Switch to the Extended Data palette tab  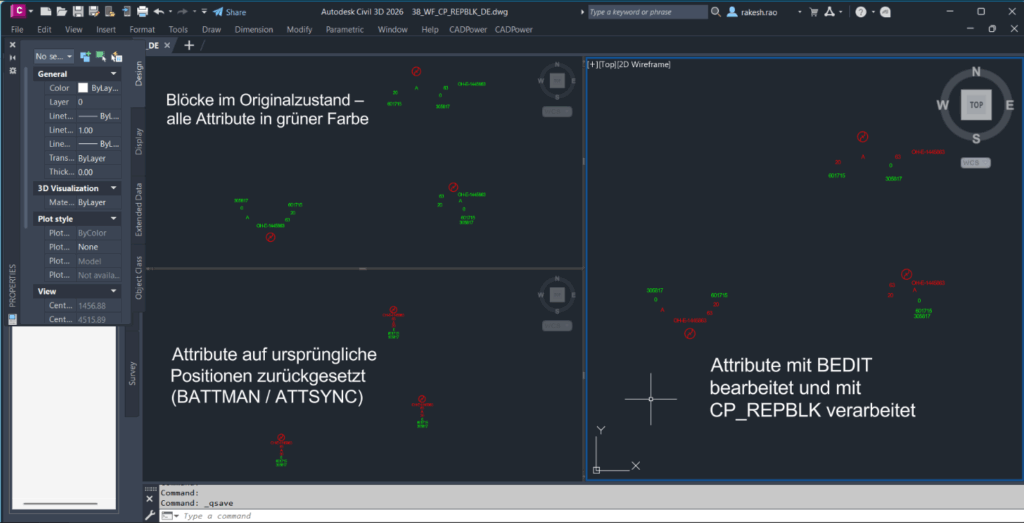click(x=138, y=208)
